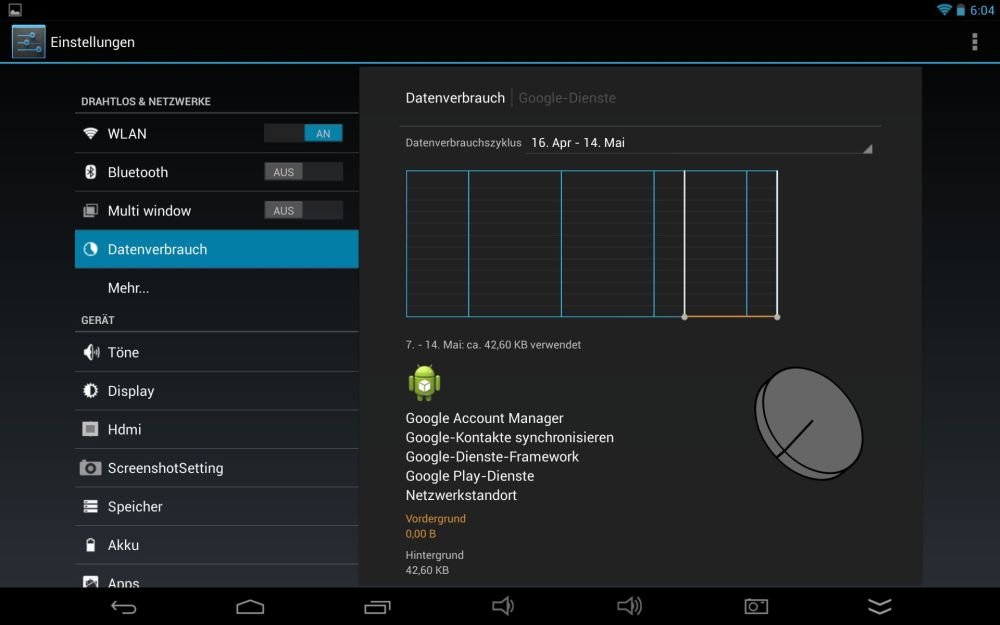
Task: Tap the right white sweep handle on chart
Action: (777, 316)
